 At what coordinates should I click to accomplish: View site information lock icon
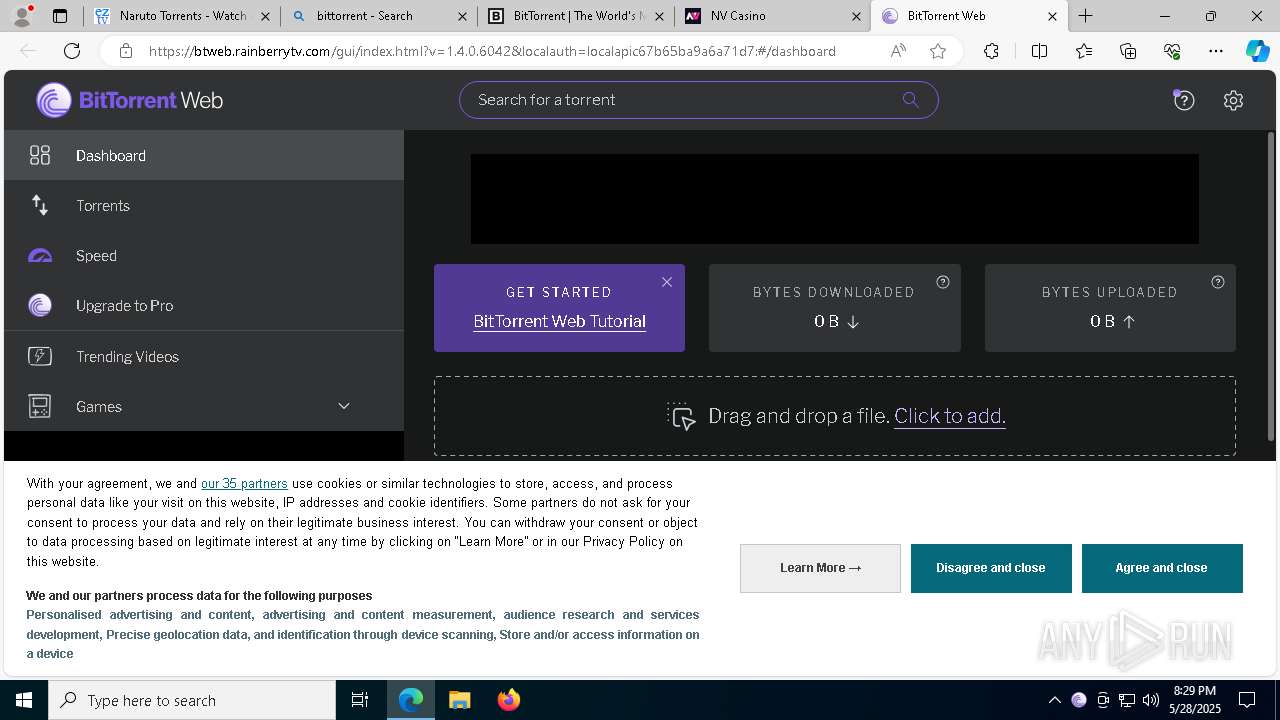pos(125,51)
